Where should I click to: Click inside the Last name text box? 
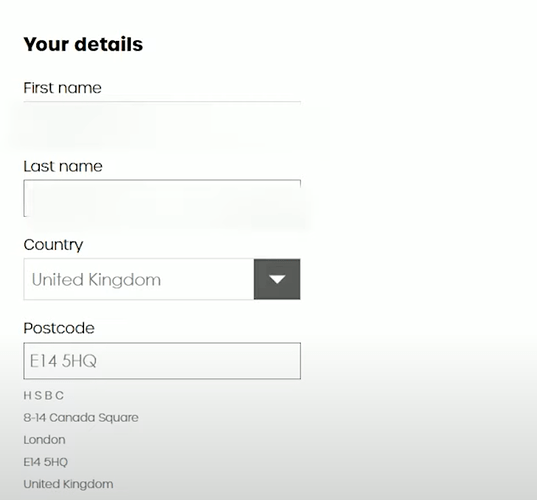tap(162, 198)
